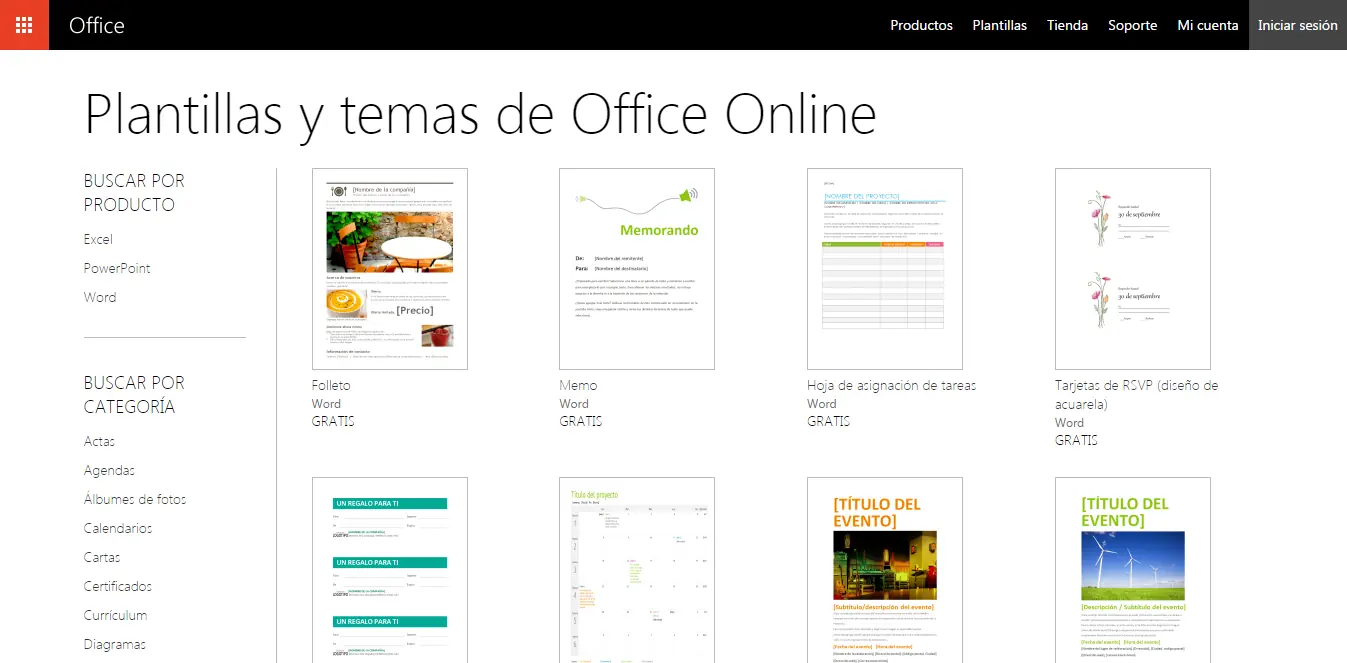
Task: Open the orange event flyer thumbnail
Action: [885, 570]
